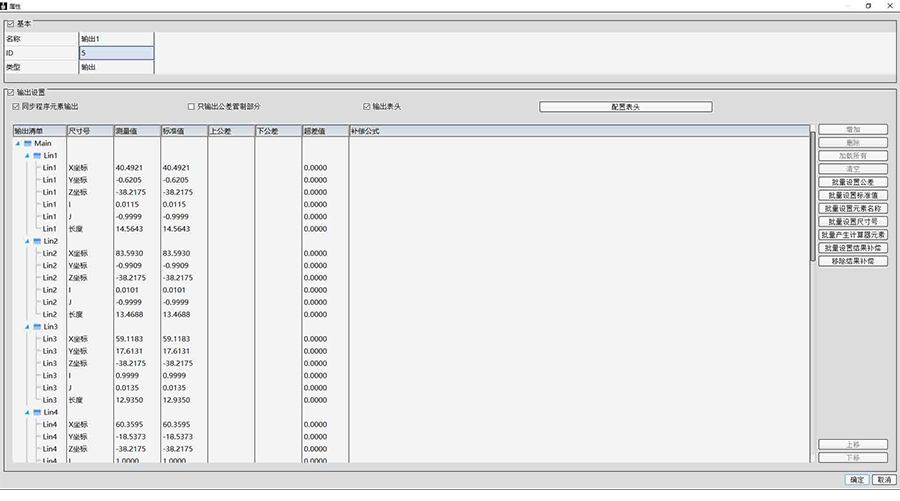Click measured value 60.3595 of Lin4
The image size is (900, 501).
tap(129, 425)
